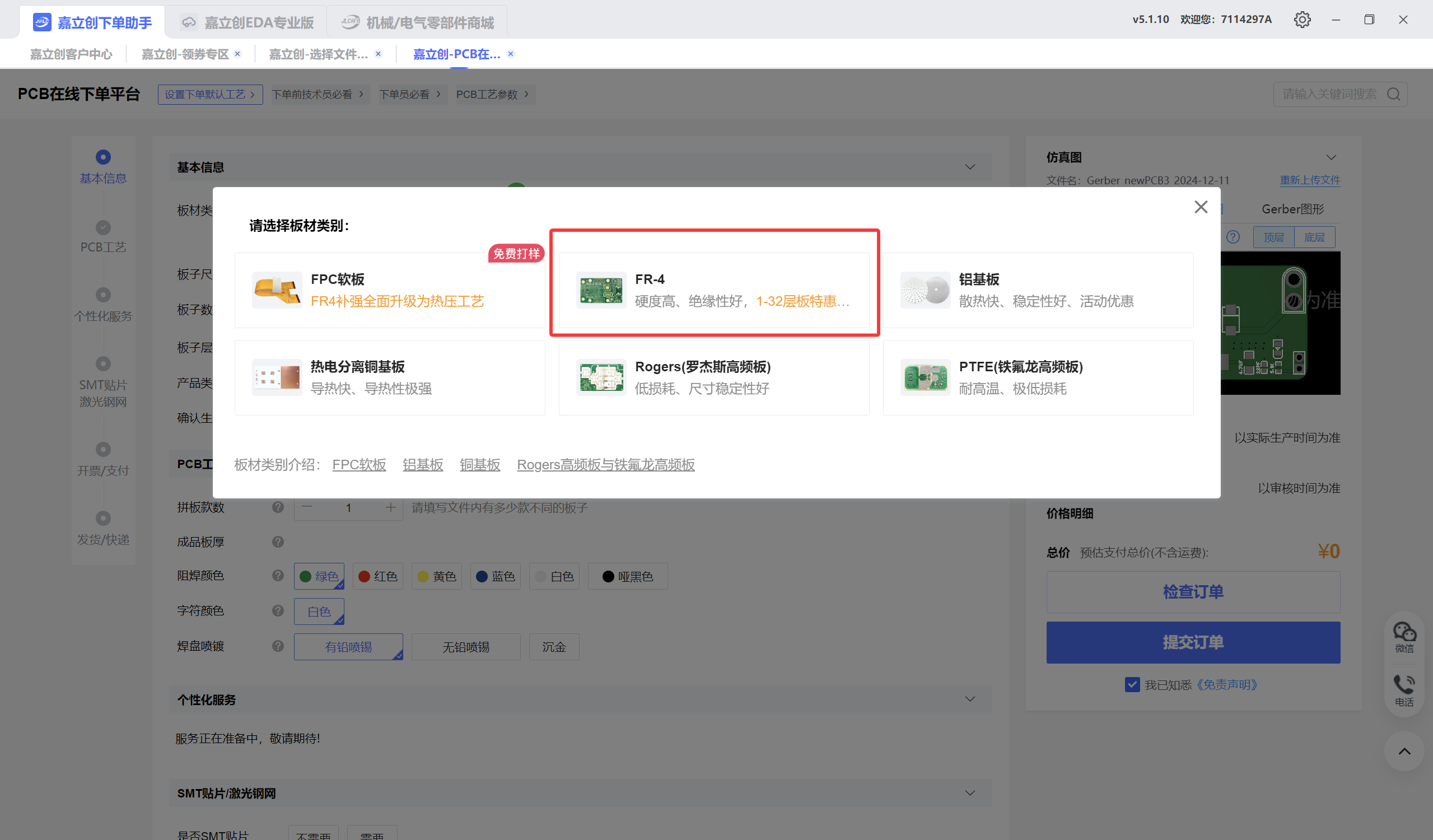This screenshot has width=1433, height=840.
Task: Close the 嘉立创-PCB在线下单 tab
Action: [x=511, y=53]
